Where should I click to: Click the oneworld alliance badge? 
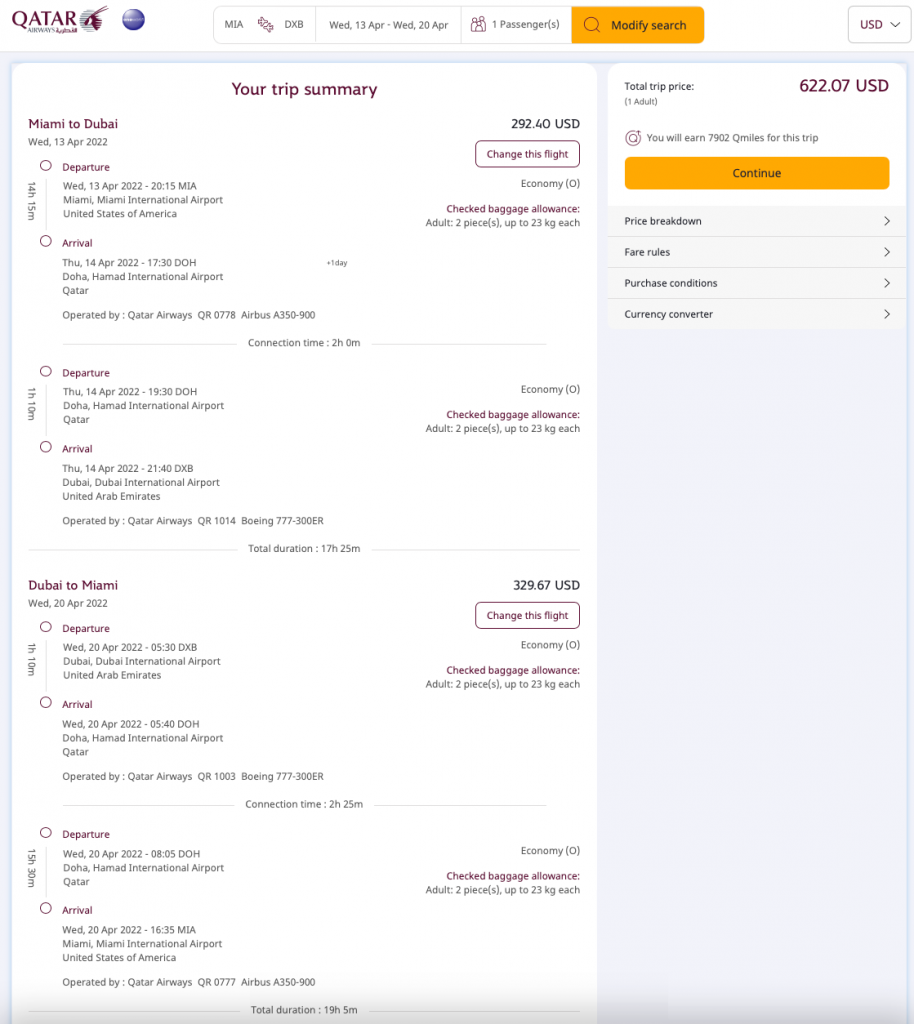click(133, 20)
